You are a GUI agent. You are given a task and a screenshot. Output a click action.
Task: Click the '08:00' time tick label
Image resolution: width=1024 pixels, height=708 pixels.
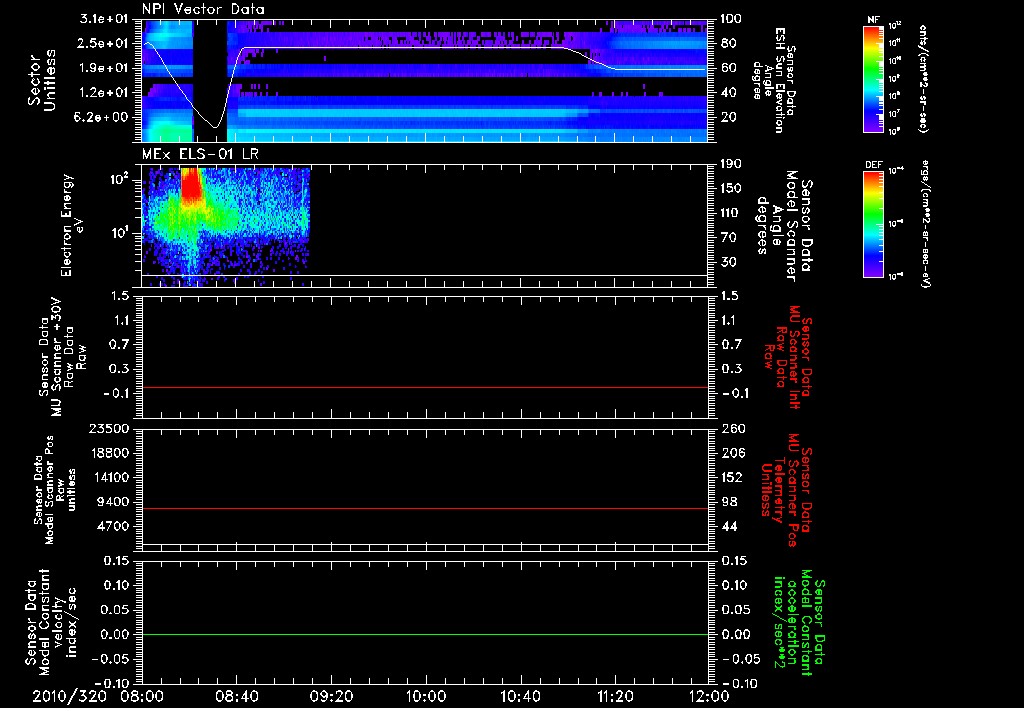[142, 696]
